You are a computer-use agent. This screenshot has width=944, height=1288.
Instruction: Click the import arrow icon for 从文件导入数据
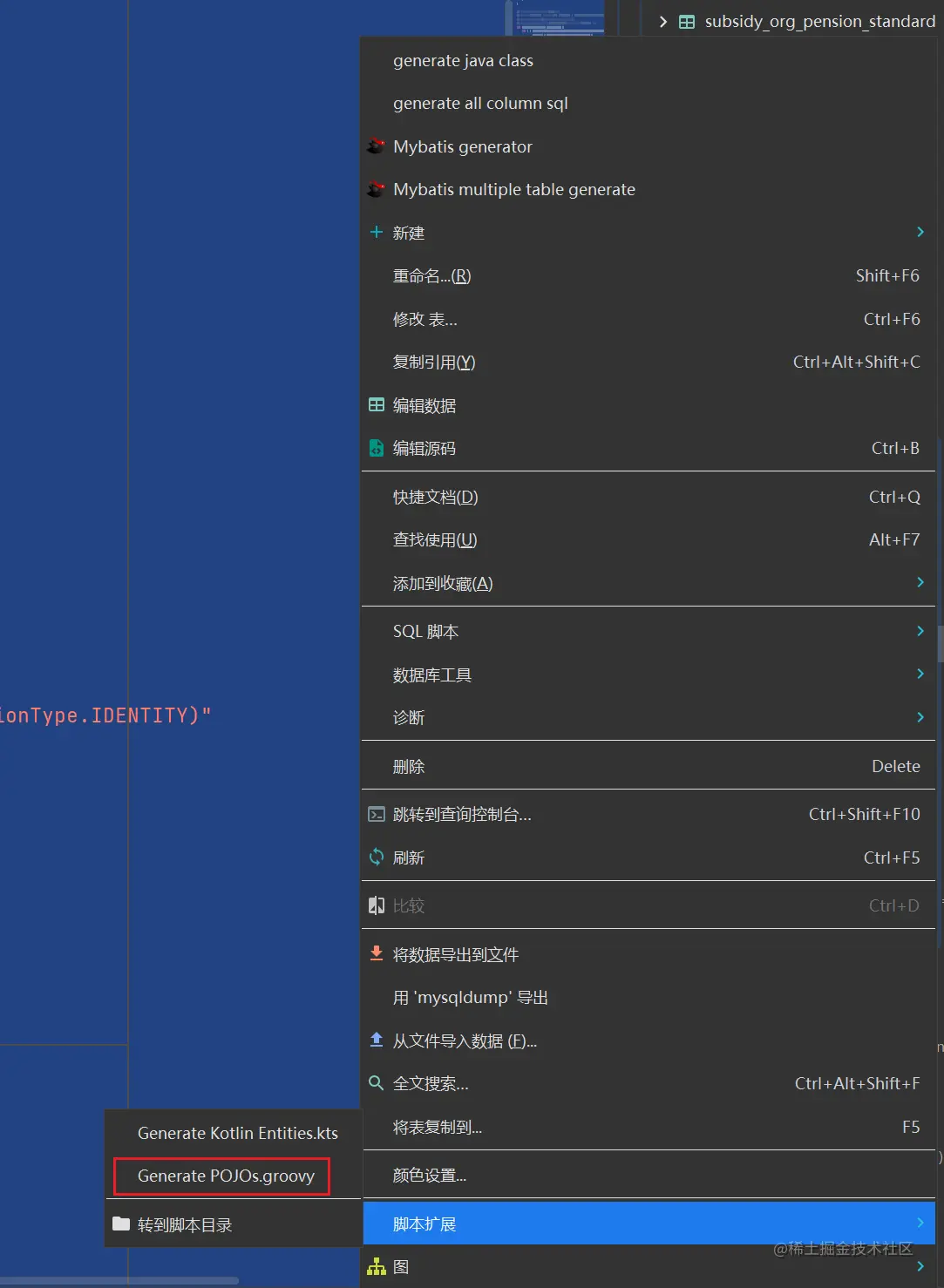click(x=377, y=1040)
